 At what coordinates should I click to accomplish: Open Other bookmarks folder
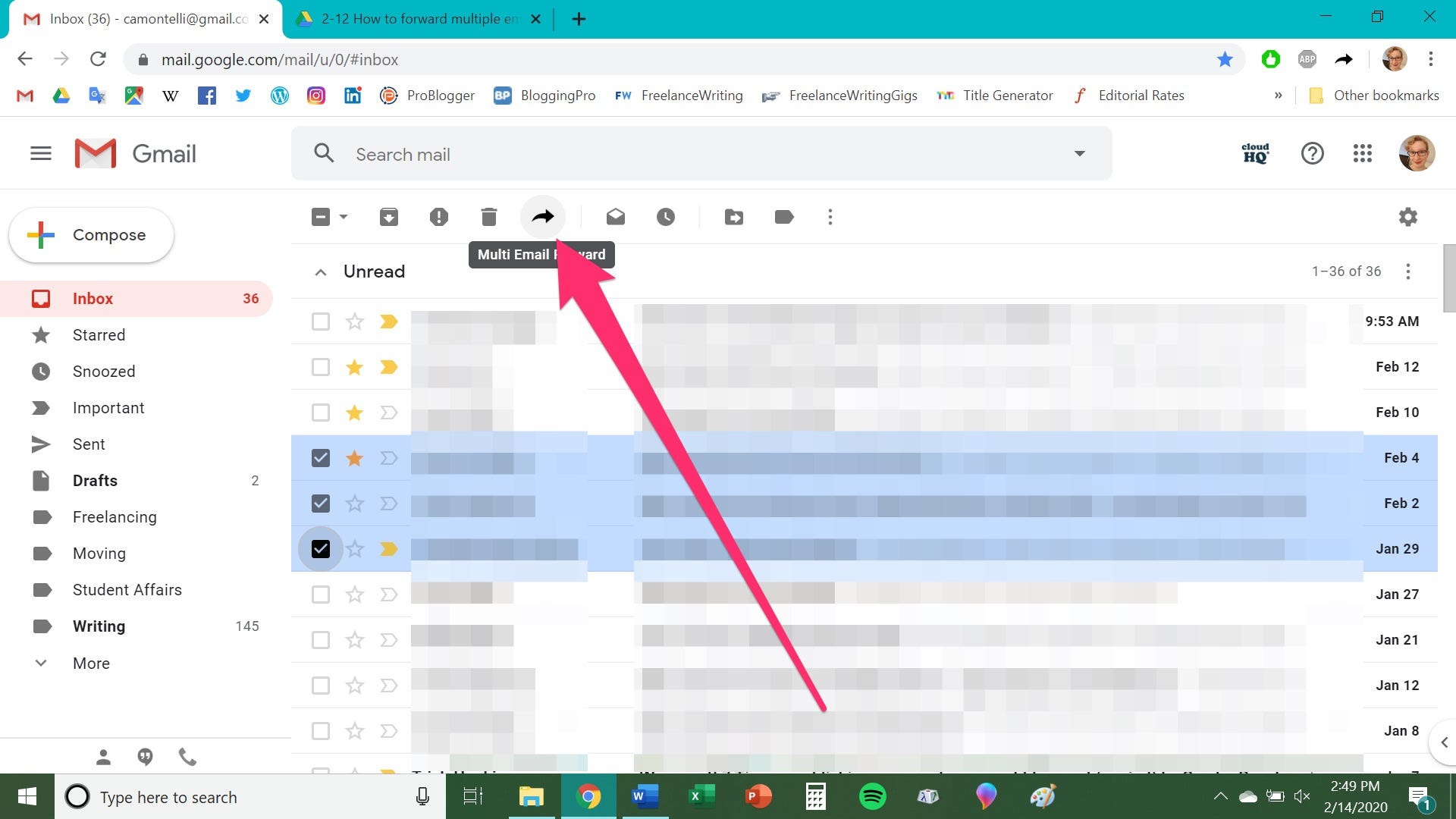[1374, 96]
